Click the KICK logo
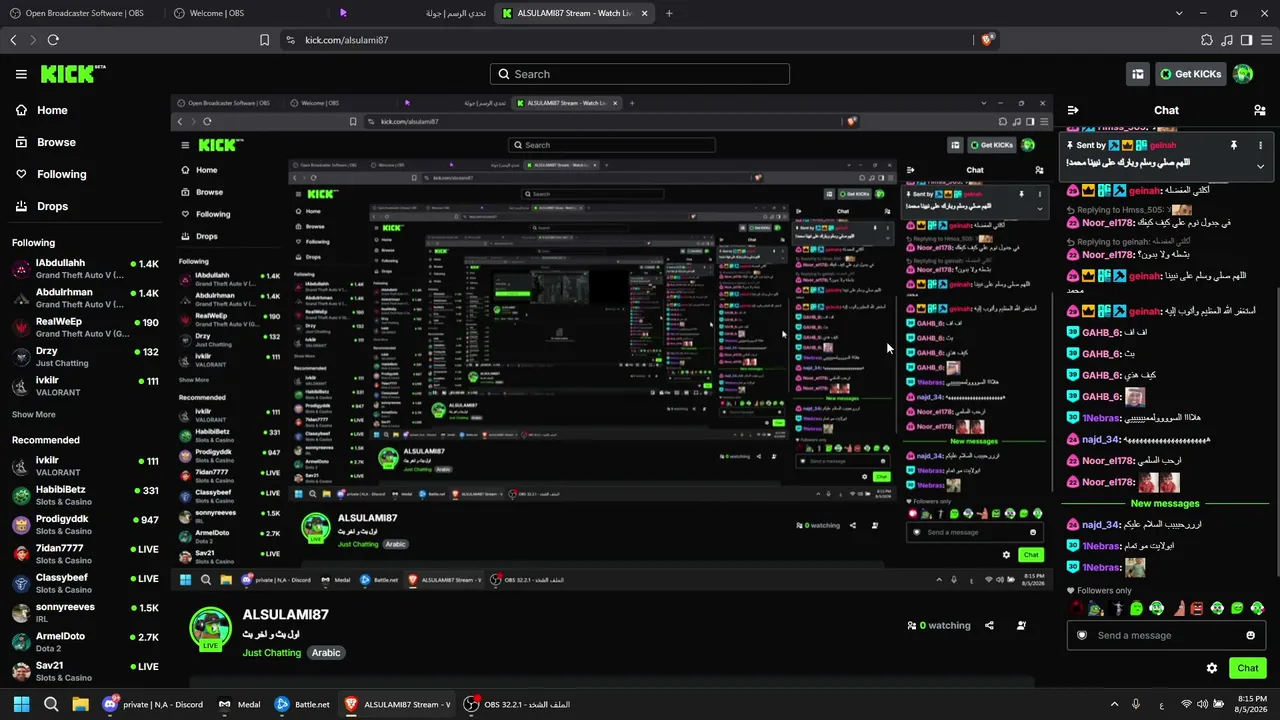 (73, 74)
